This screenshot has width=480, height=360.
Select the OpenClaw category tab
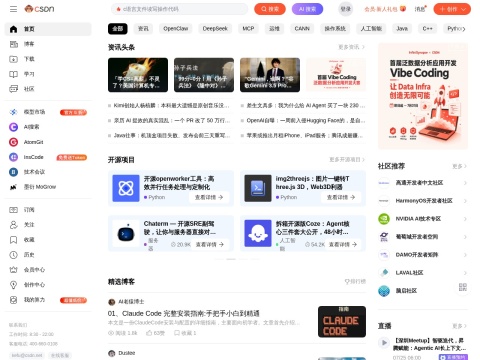coord(176,29)
